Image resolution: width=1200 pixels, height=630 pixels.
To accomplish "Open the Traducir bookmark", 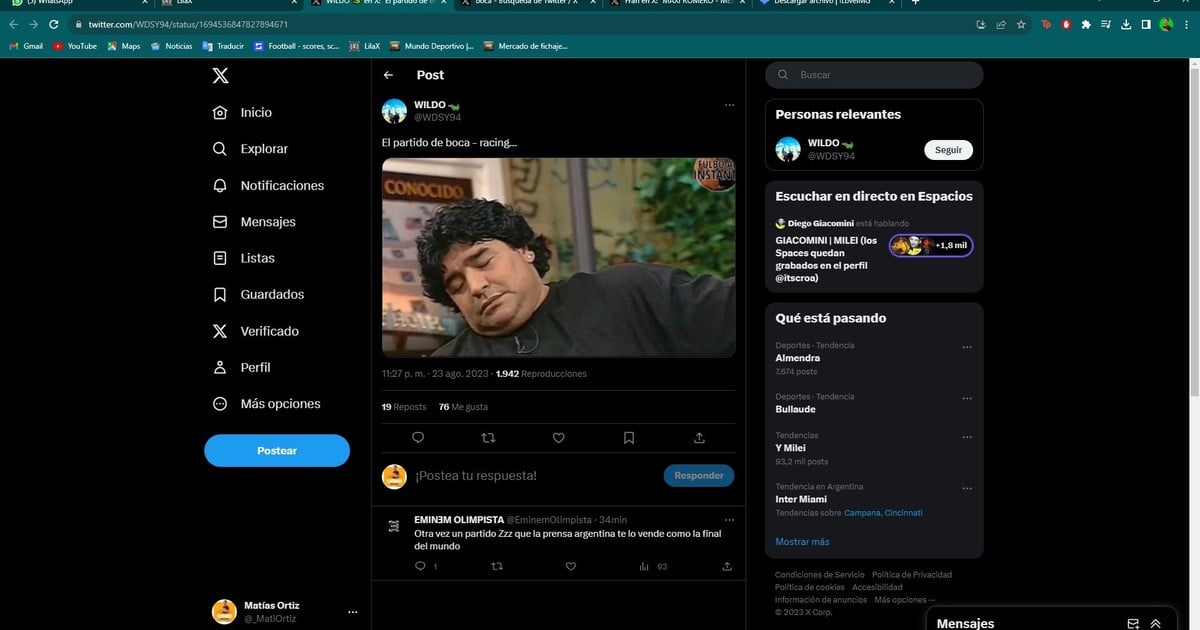I will click(223, 46).
